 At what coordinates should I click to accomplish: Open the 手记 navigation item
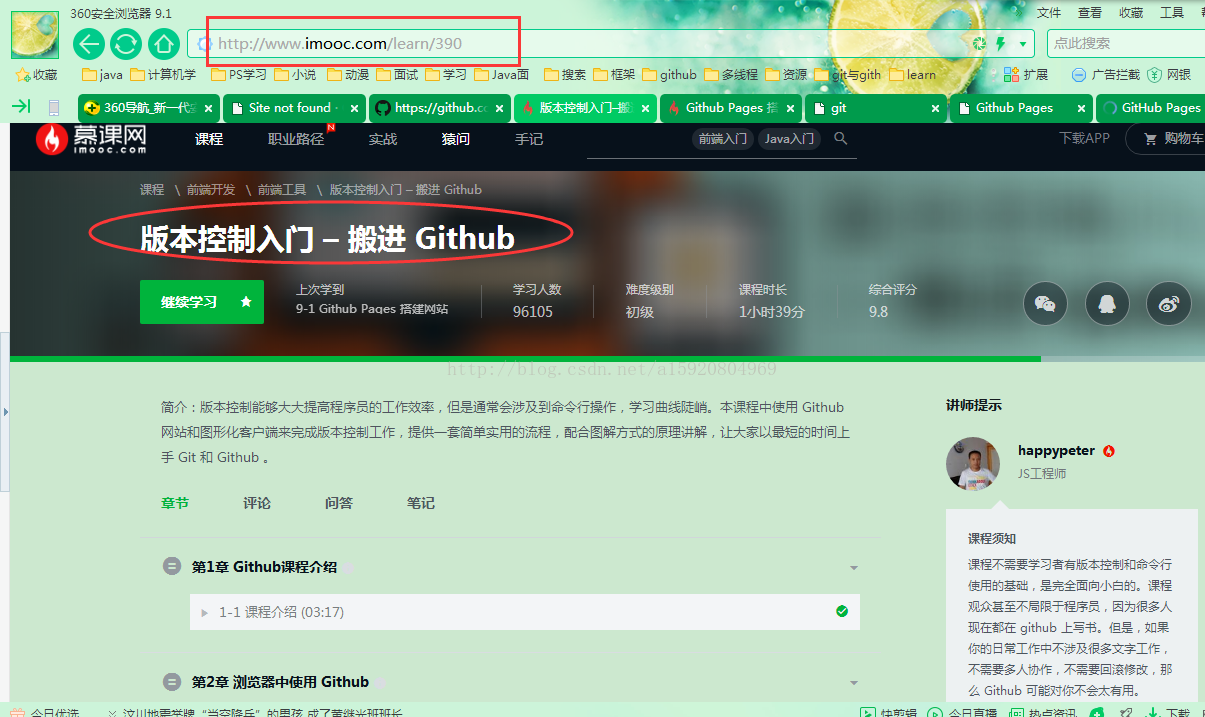coord(529,139)
